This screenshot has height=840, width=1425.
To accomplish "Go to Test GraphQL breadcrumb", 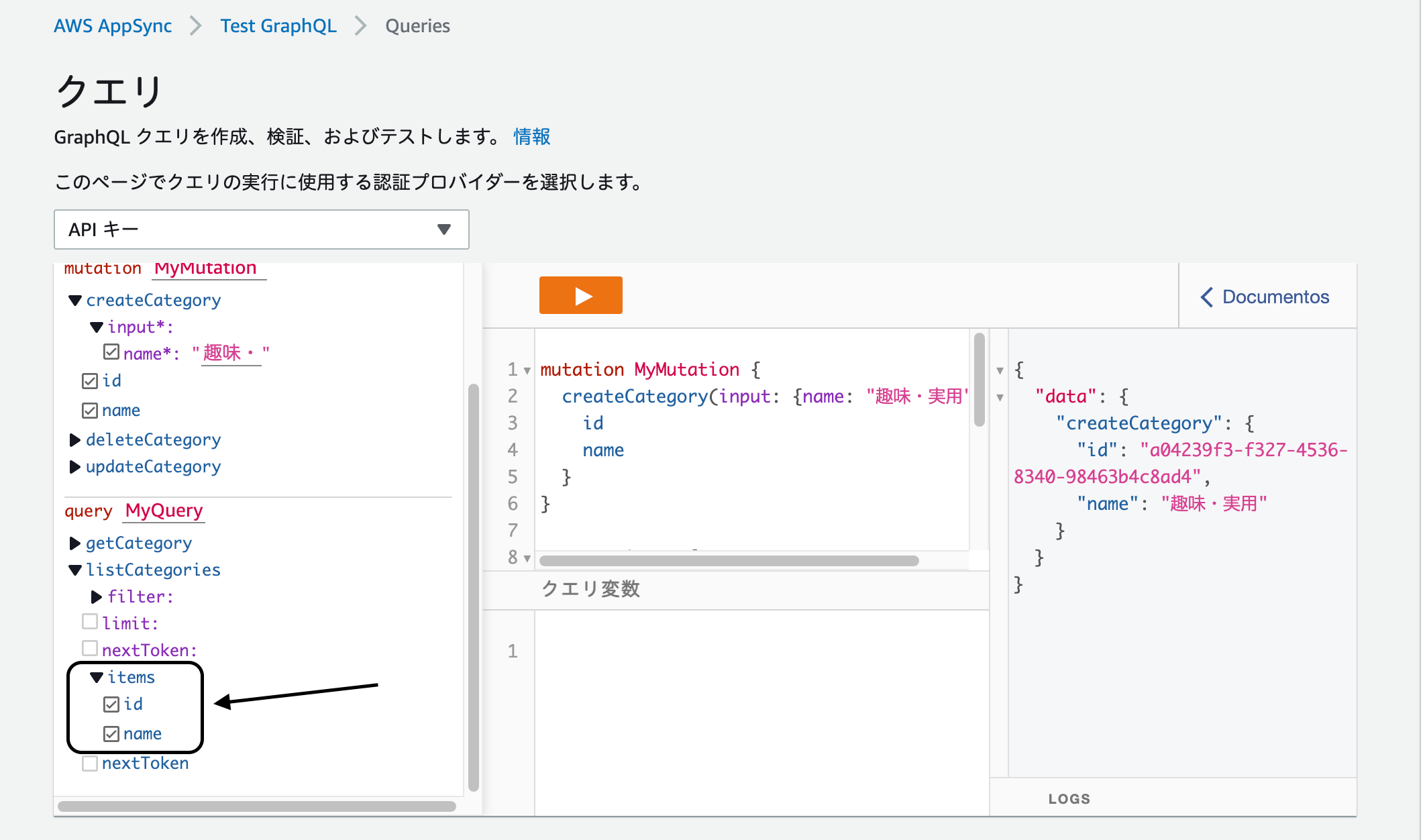I will 278,26.
